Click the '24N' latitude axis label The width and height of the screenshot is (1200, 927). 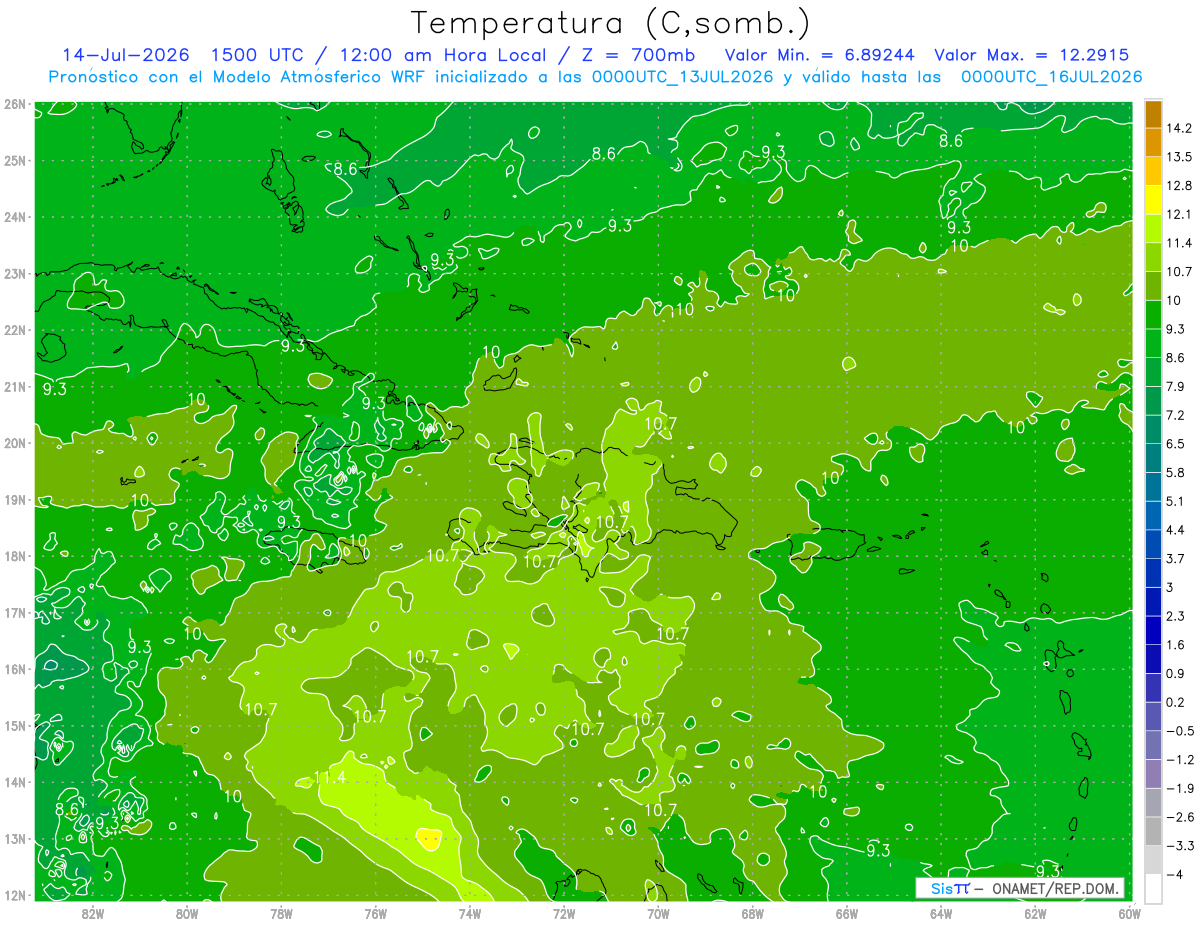tap(15, 217)
